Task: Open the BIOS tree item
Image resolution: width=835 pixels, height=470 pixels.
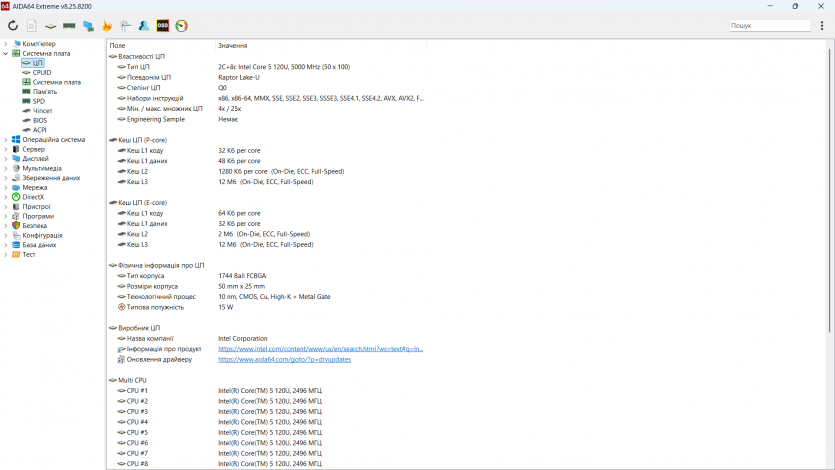Action: pyautogui.click(x=39, y=120)
